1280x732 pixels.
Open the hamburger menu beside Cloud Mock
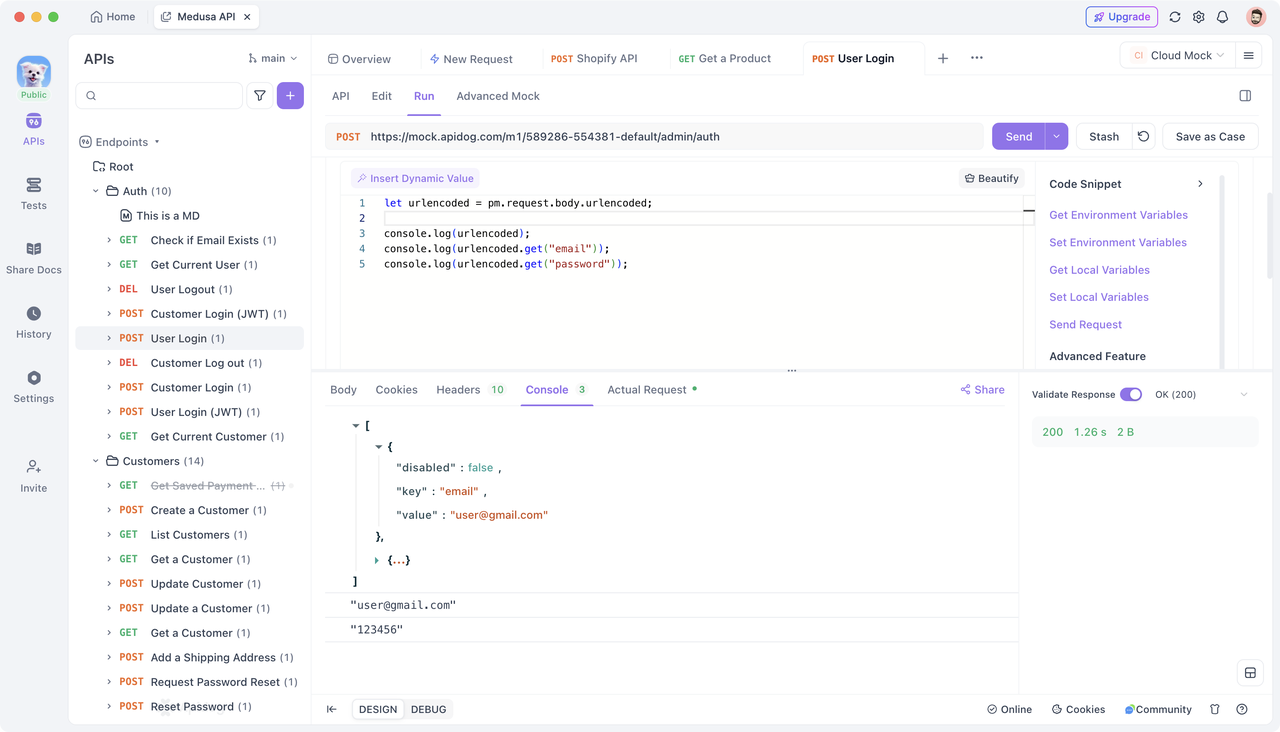(x=1249, y=56)
